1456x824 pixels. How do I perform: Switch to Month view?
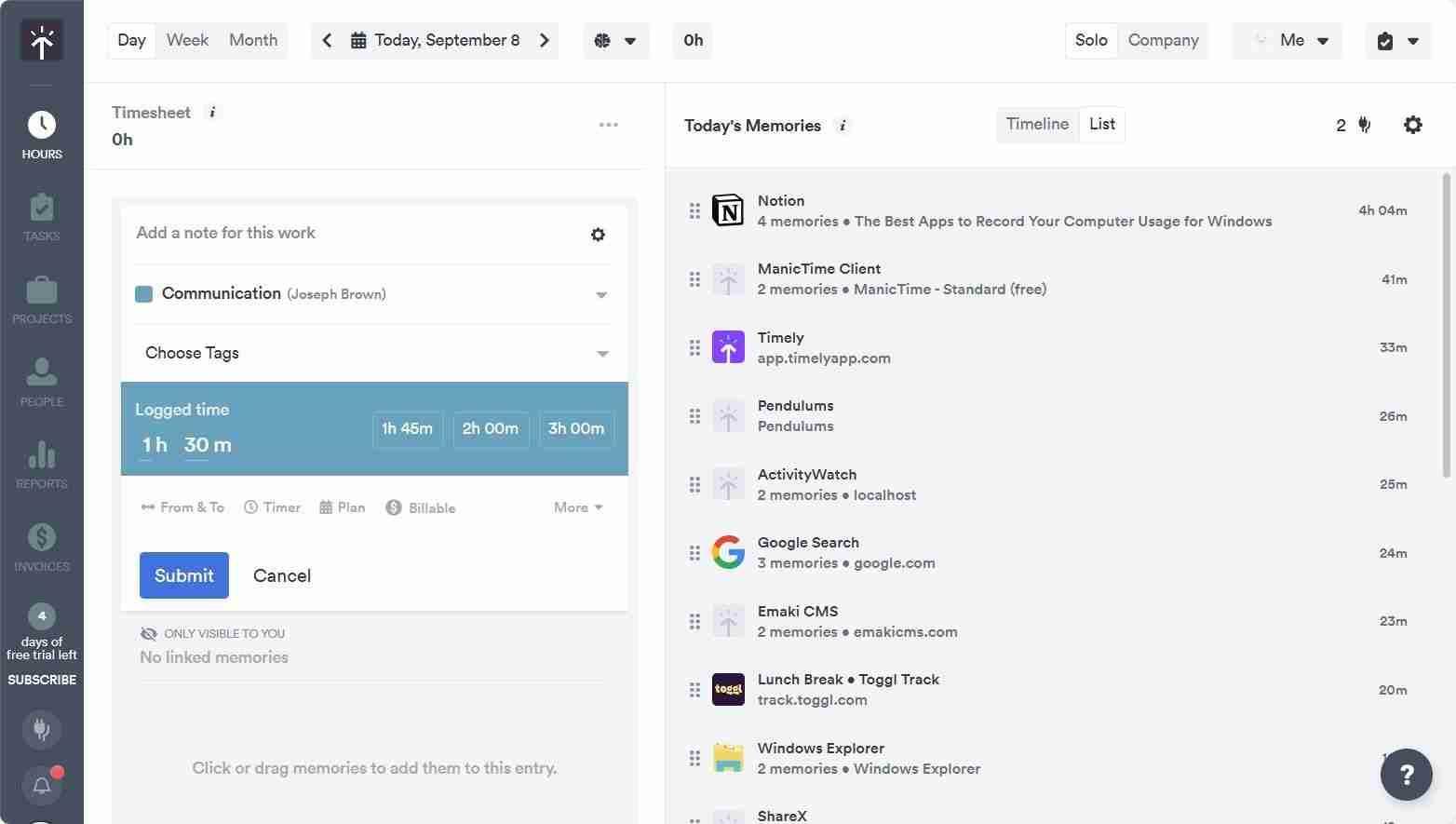(x=253, y=40)
